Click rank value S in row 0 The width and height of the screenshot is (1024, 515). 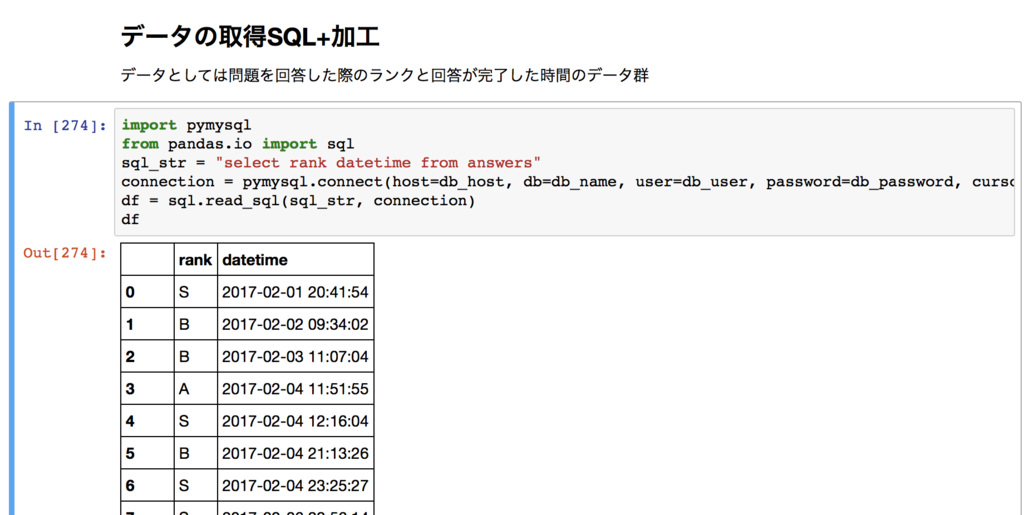coord(195,292)
